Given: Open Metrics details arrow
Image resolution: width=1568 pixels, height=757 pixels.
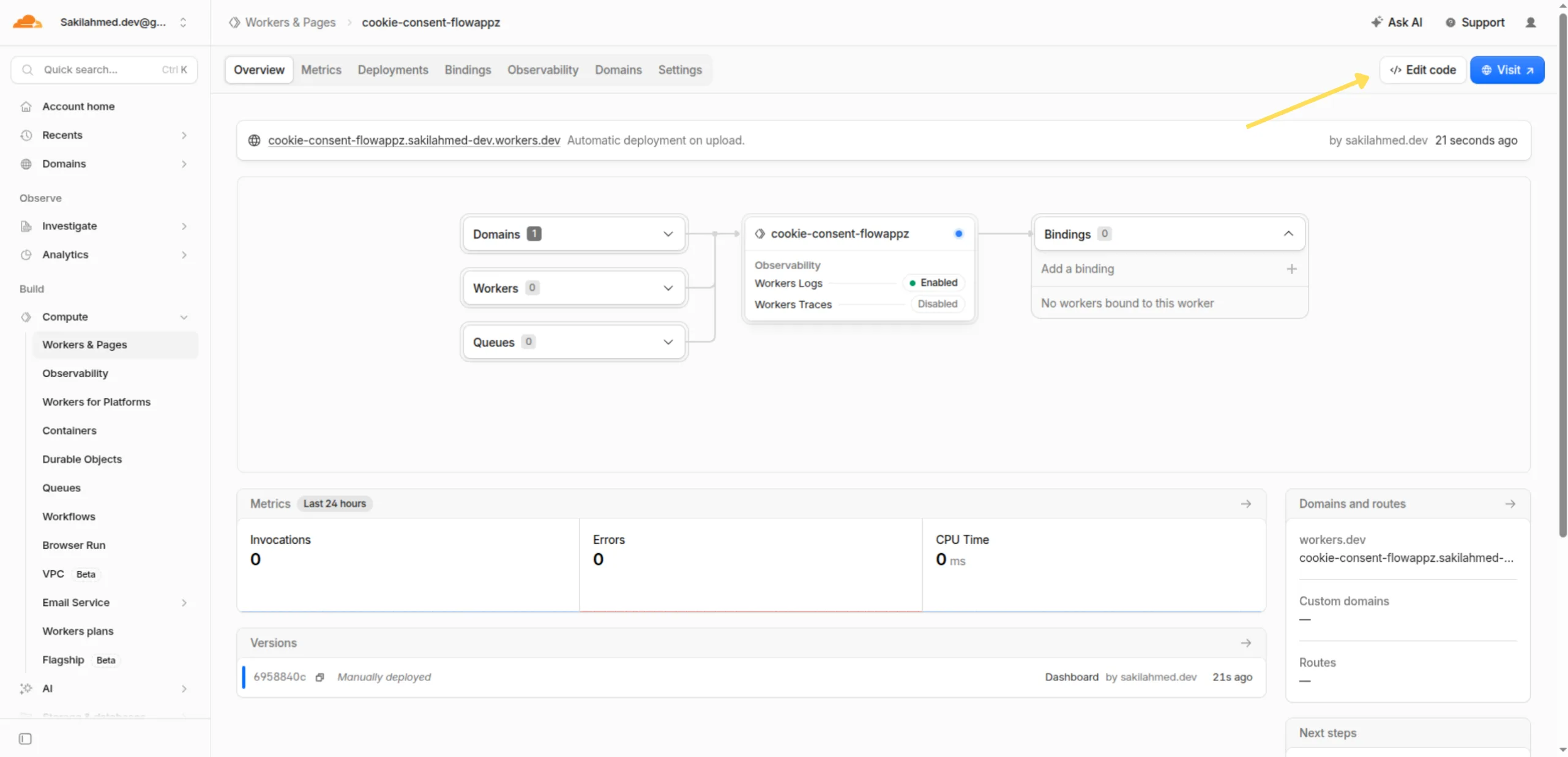Looking at the screenshot, I should coord(1245,504).
